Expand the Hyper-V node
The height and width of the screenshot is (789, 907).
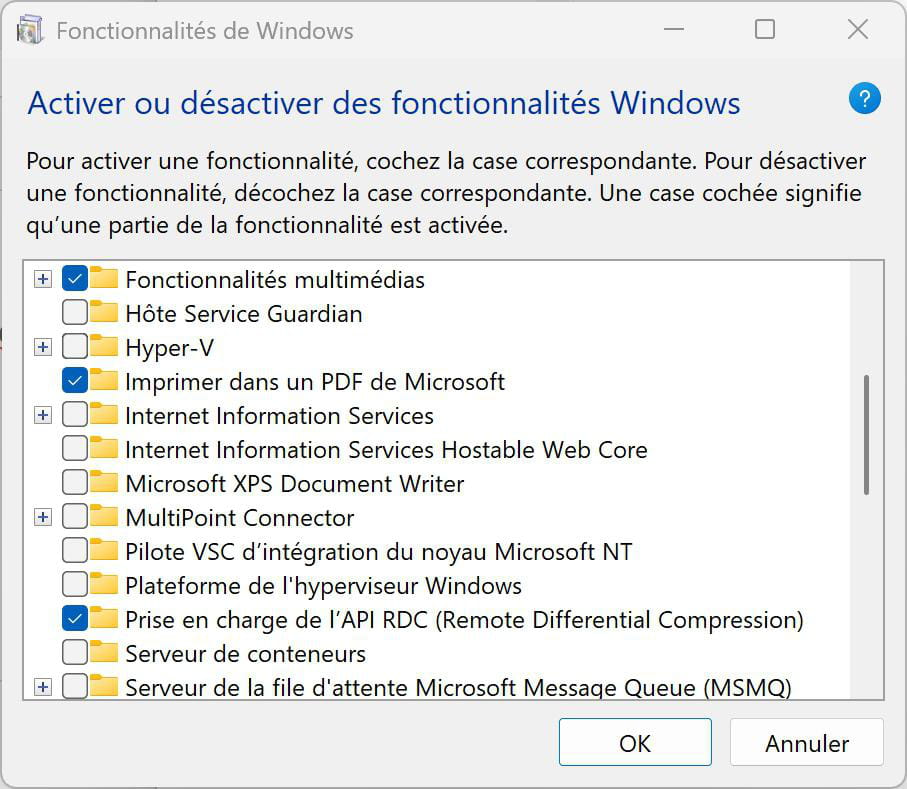click(x=42, y=347)
